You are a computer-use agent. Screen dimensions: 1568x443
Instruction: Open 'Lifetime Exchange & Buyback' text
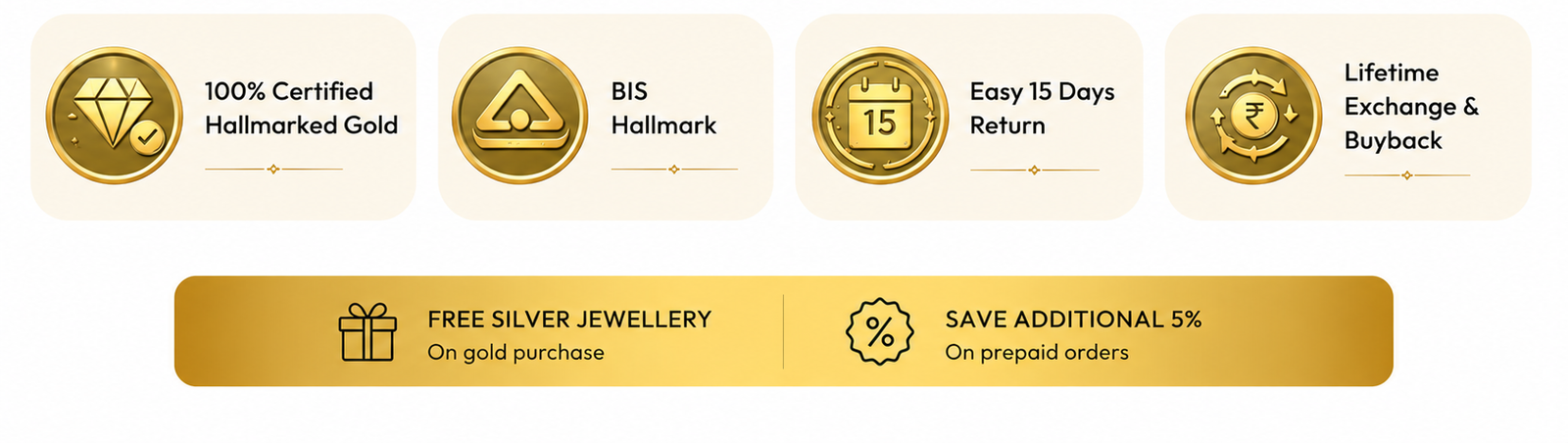tap(1411, 106)
